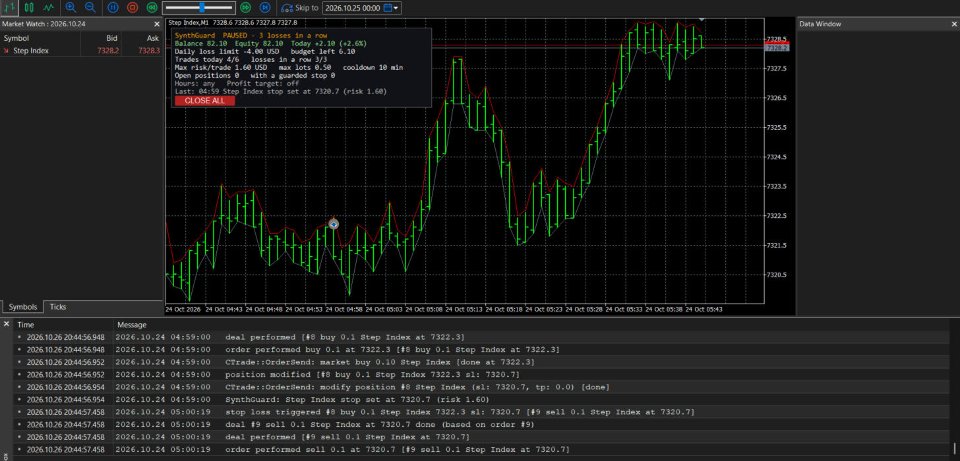Screen dimensions: 960x461
Task: Open the Symbols tab
Action: tap(23, 307)
